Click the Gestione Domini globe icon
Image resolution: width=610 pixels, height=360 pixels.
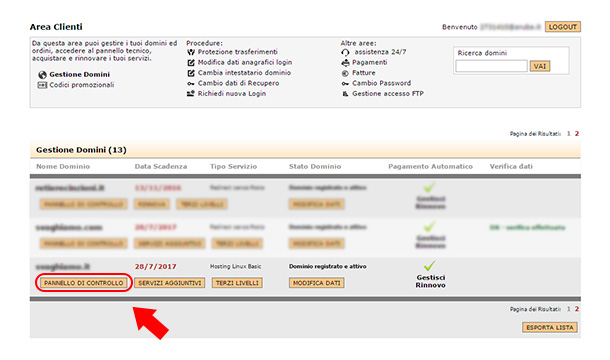[42, 75]
